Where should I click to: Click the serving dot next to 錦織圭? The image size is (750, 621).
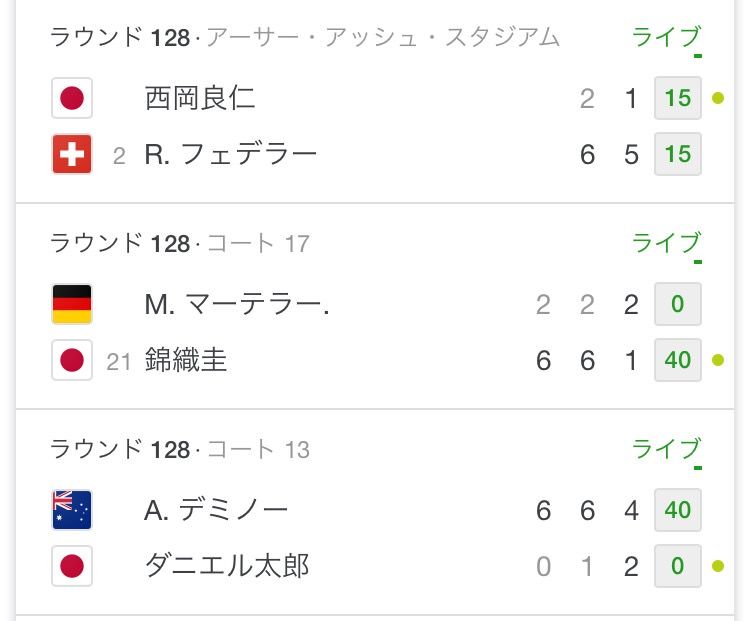[x=718, y=360]
